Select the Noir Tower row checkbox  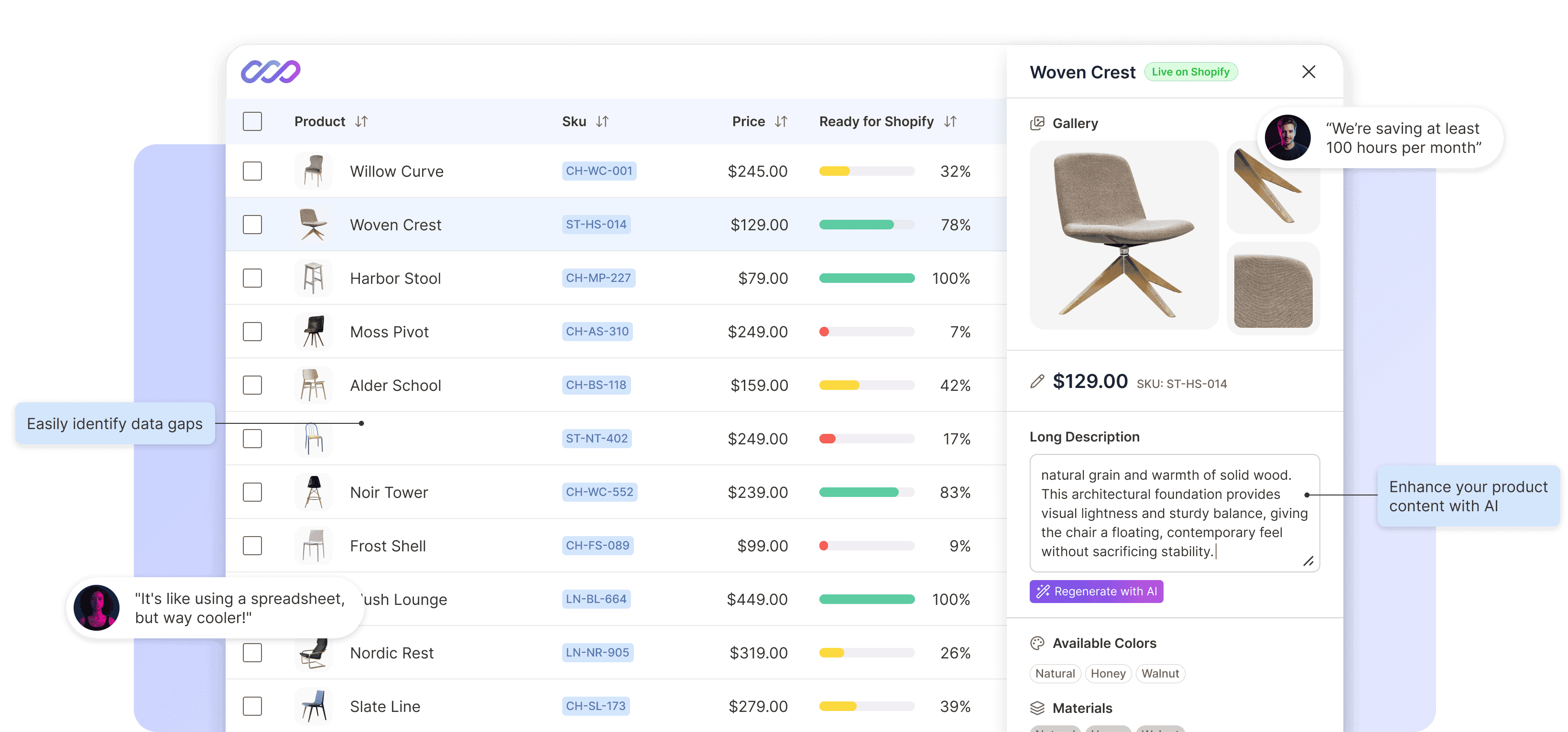252,492
